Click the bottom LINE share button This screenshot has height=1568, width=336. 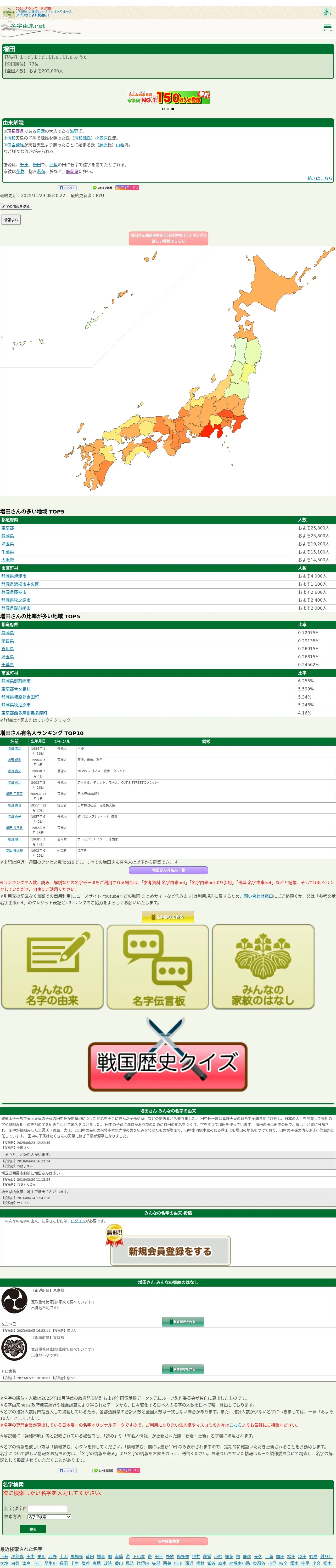pos(103,1471)
